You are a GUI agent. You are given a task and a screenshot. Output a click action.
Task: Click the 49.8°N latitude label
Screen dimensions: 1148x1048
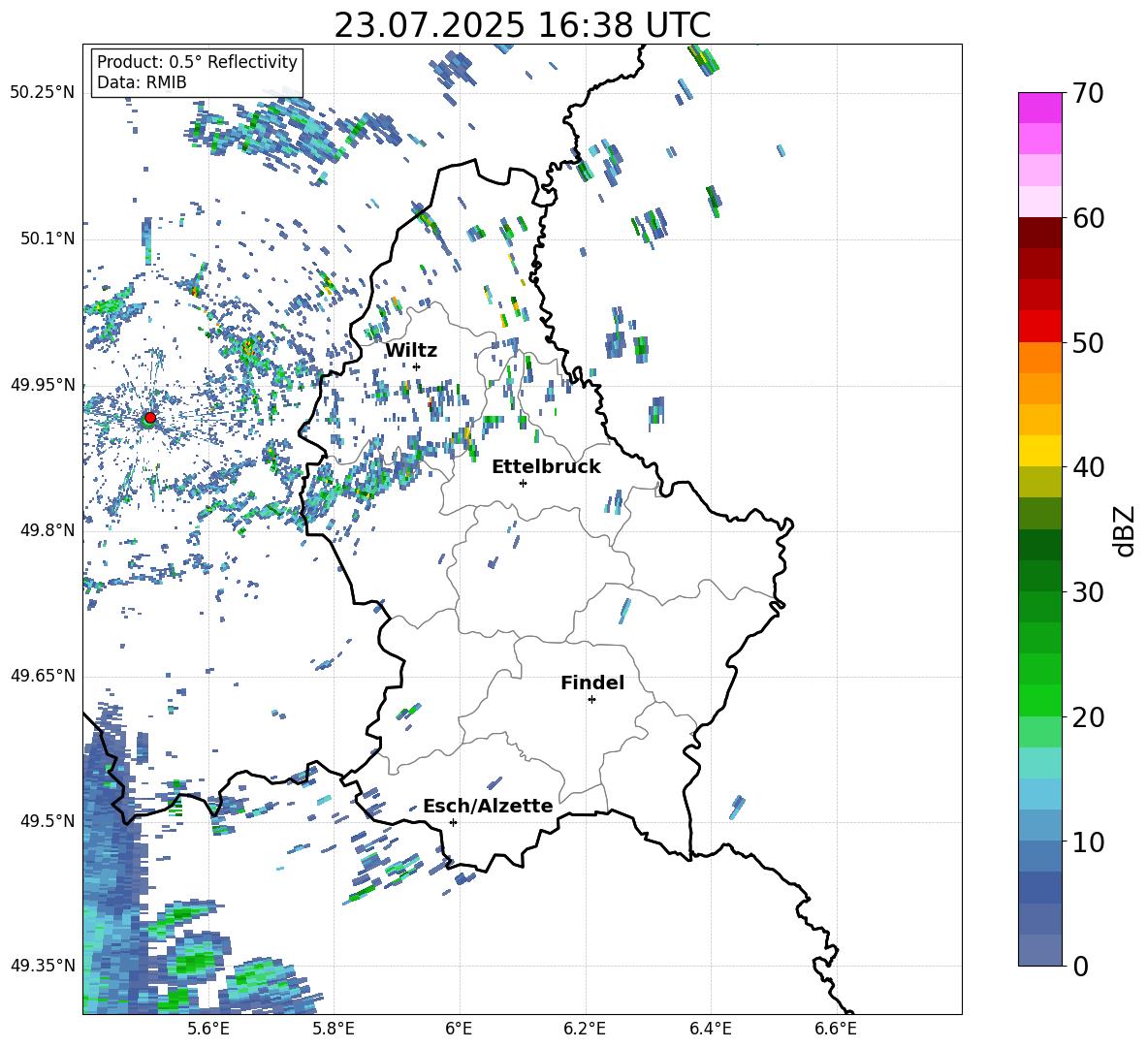coord(47,530)
